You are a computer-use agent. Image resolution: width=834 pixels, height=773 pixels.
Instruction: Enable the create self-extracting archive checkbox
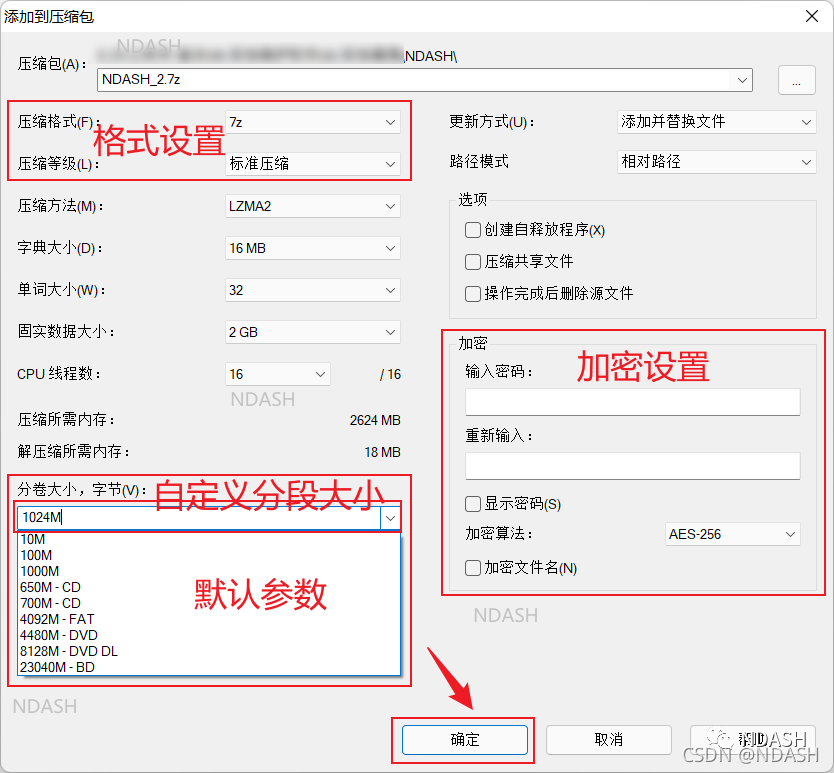[x=473, y=230]
